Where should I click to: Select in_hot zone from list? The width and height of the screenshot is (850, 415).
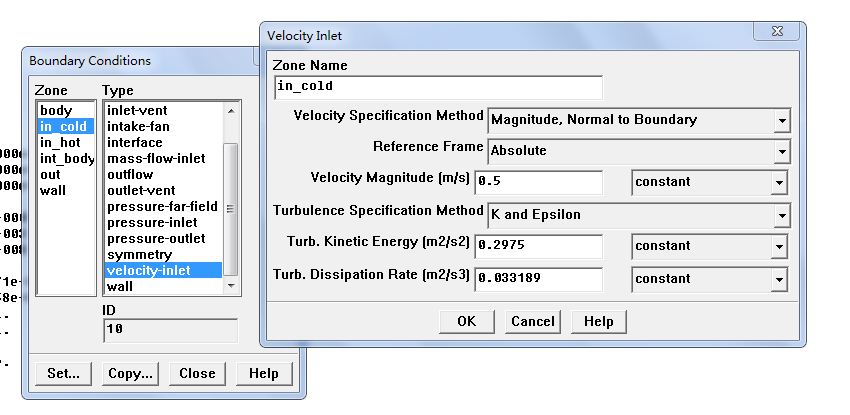[60, 142]
